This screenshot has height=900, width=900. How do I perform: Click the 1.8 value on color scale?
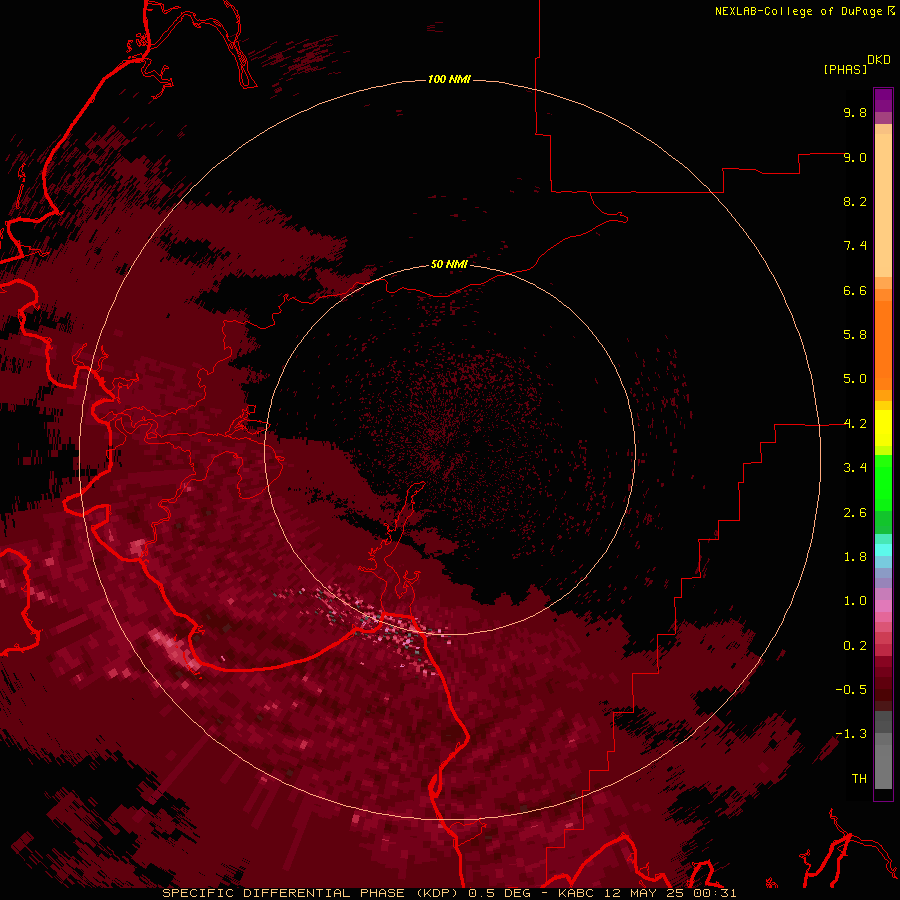pyautogui.click(x=855, y=557)
